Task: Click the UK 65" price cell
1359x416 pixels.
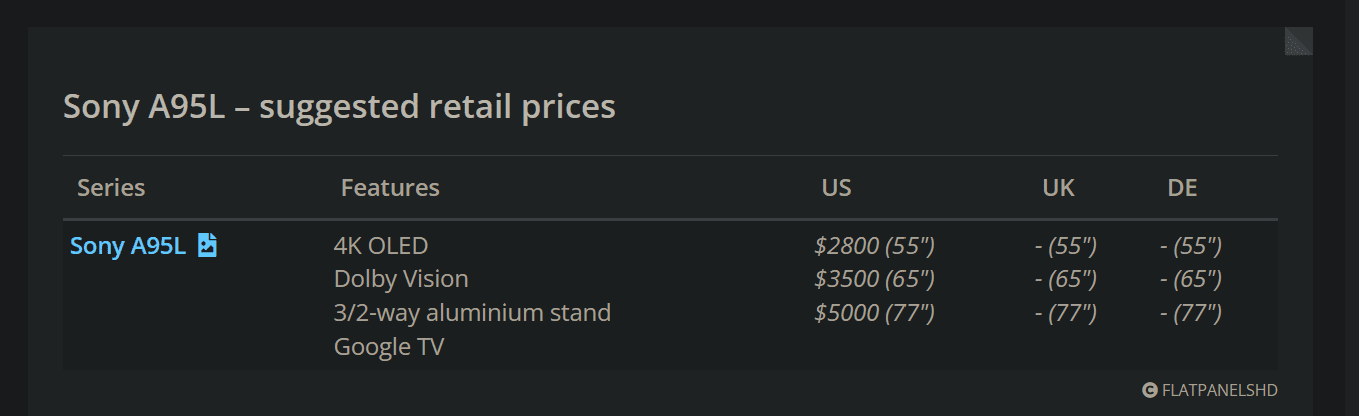Action: click(x=1066, y=279)
